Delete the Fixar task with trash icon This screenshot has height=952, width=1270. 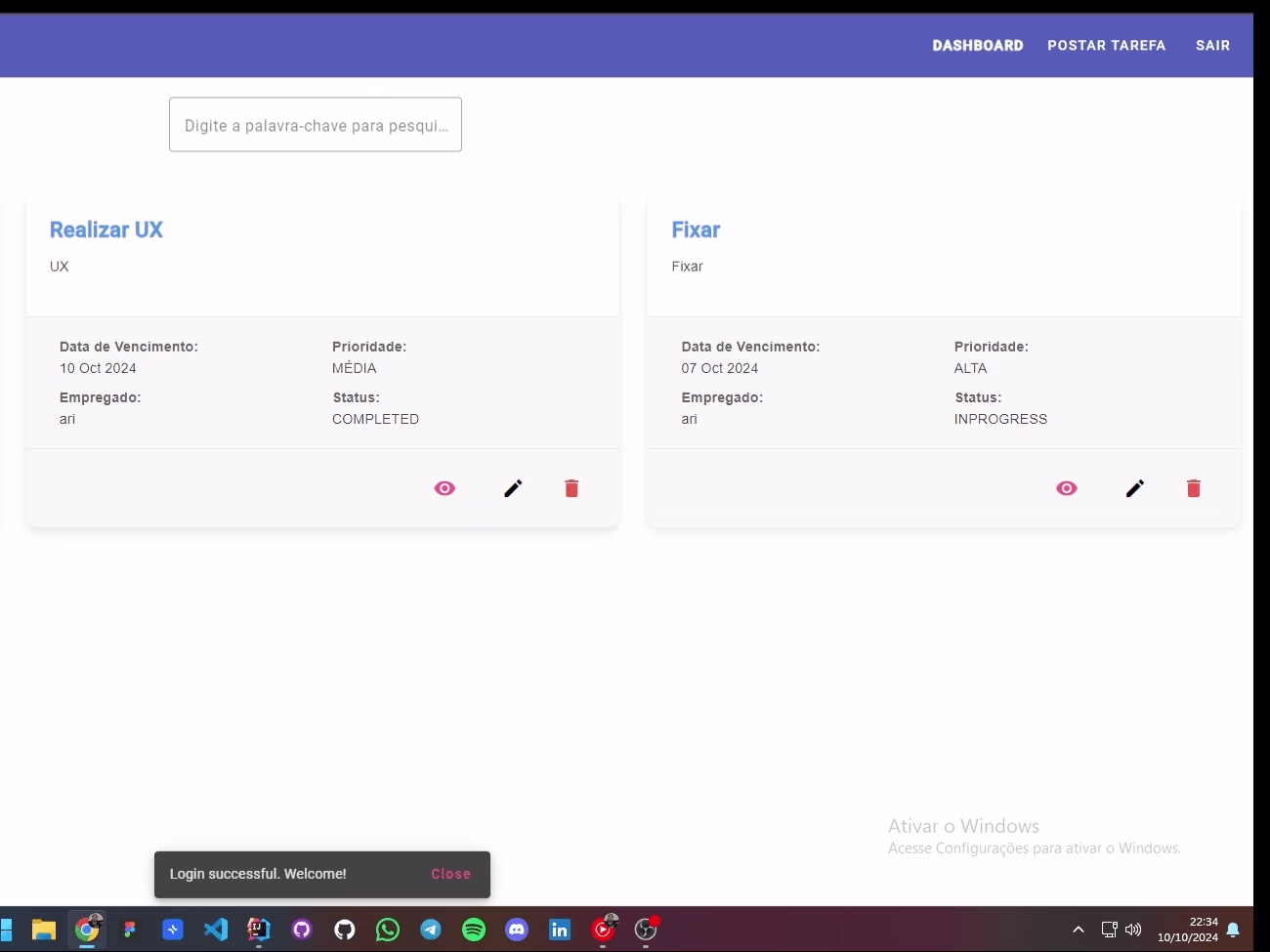[x=1194, y=488]
